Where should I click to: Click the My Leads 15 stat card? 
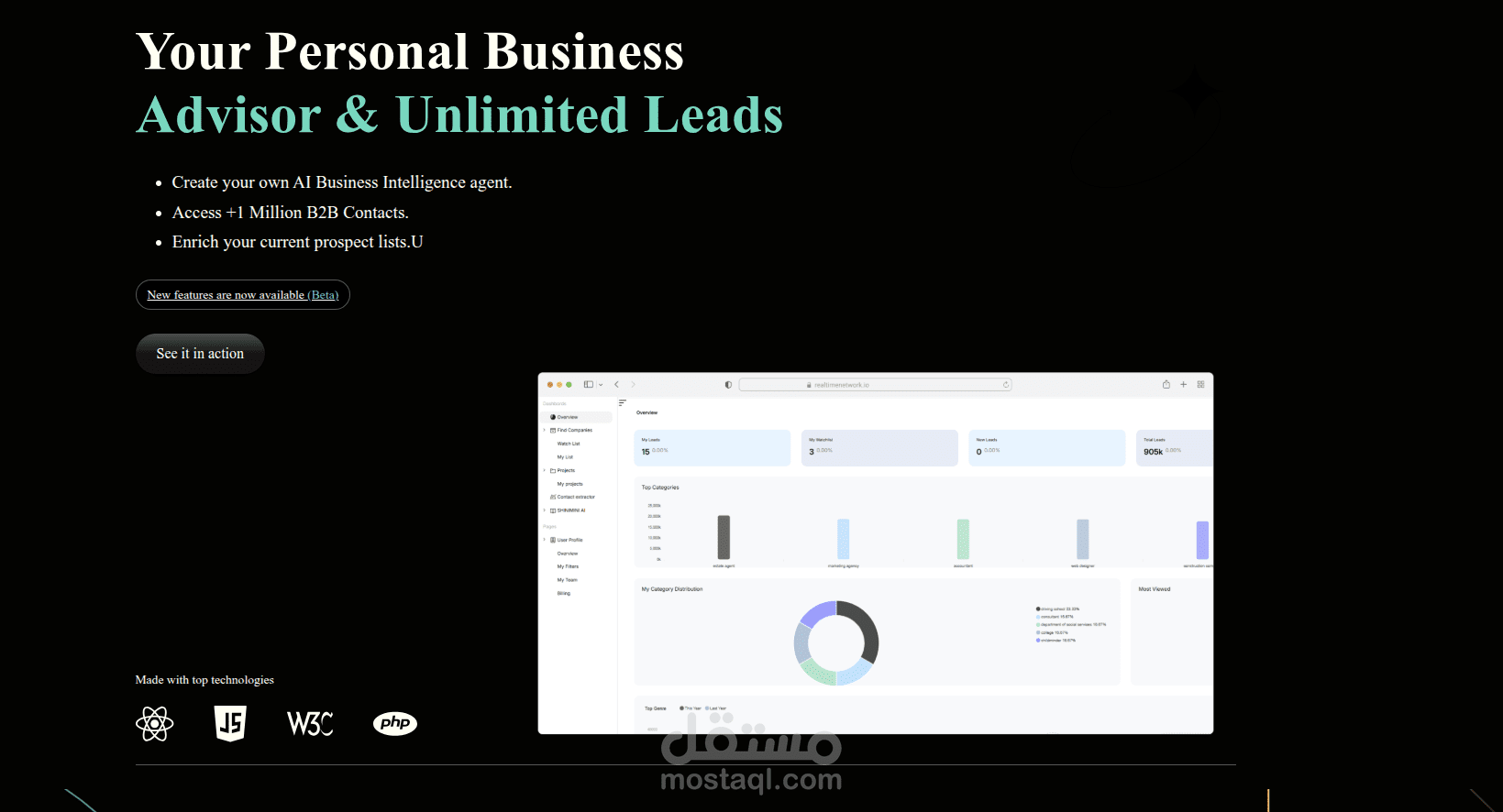click(713, 448)
